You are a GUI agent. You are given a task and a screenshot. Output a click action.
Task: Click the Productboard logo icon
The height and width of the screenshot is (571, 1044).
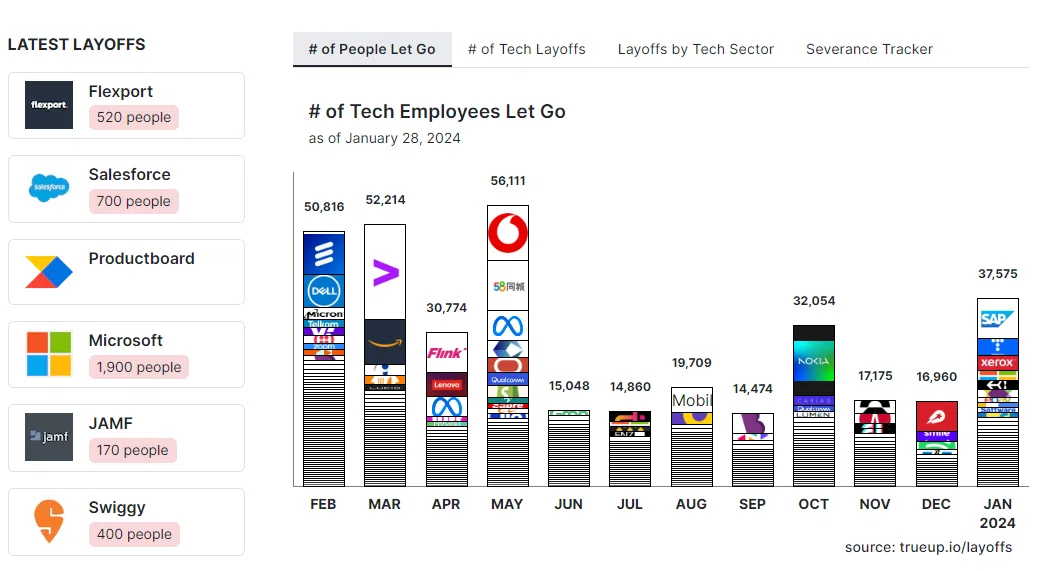pyautogui.click(x=49, y=272)
